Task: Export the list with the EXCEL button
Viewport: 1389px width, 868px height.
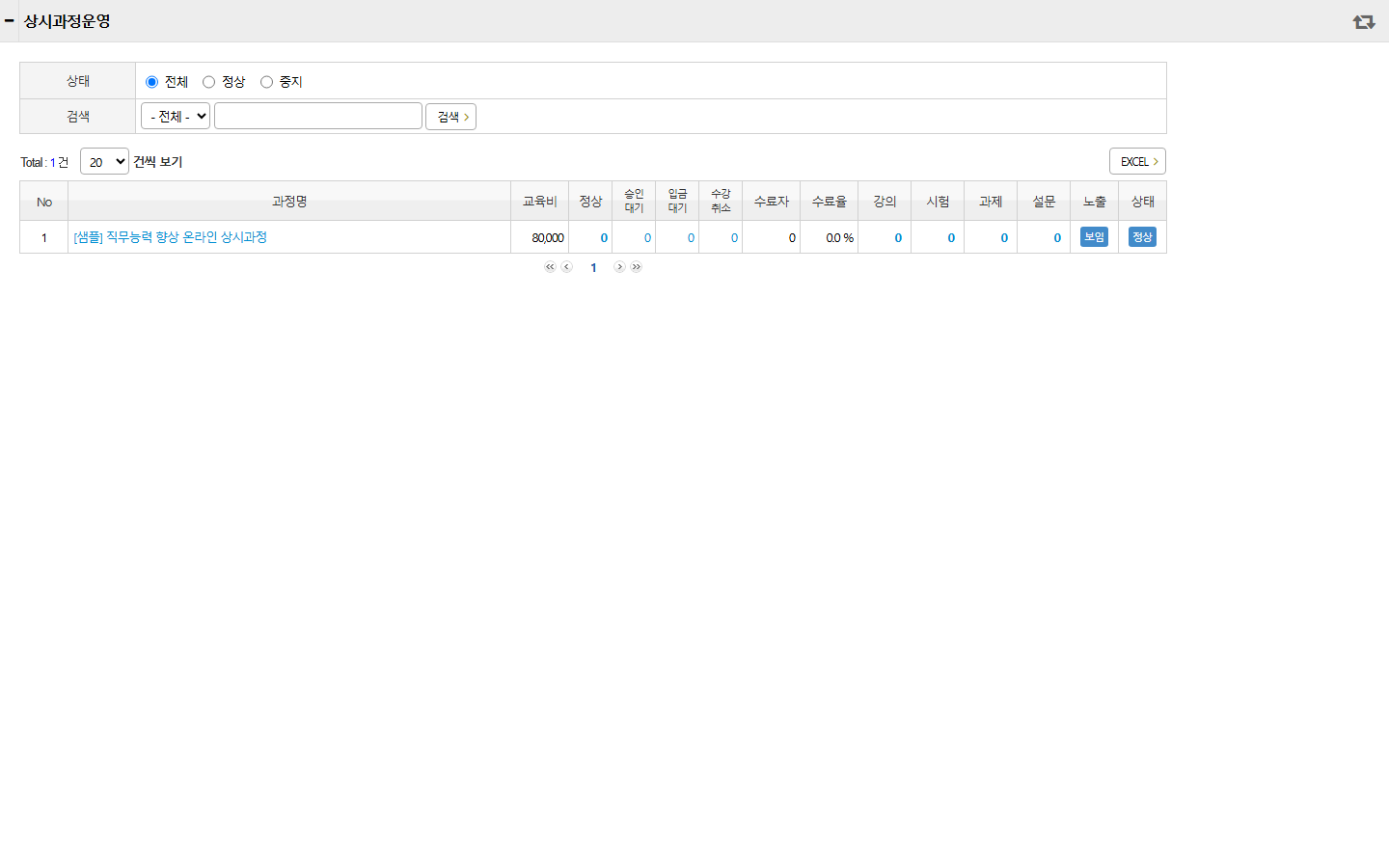Action: tap(1137, 161)
